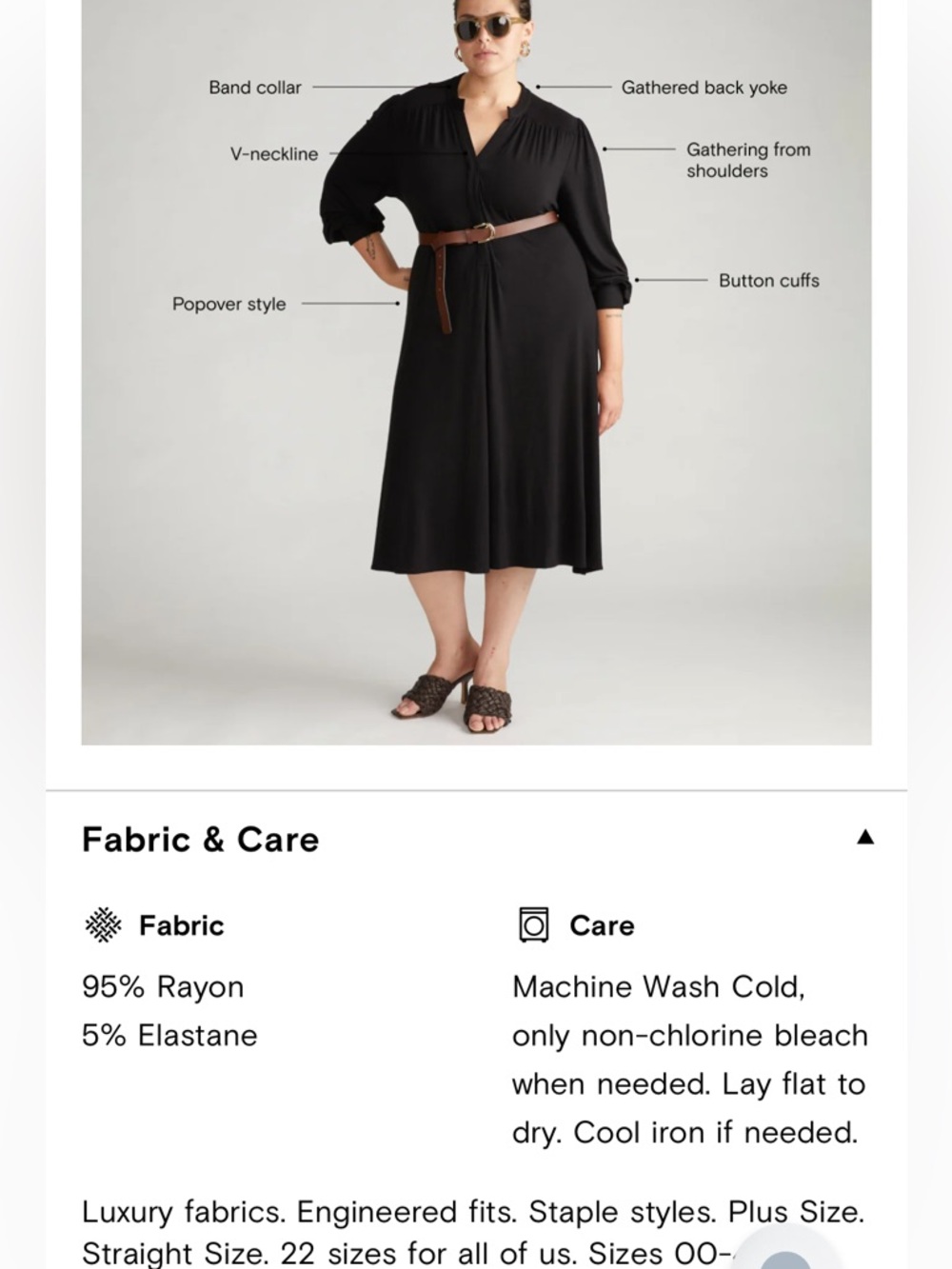Click the brown belt buckle on dress
Image resolution: width=952 pixels, height=1269 pixels.
point(486,232)
